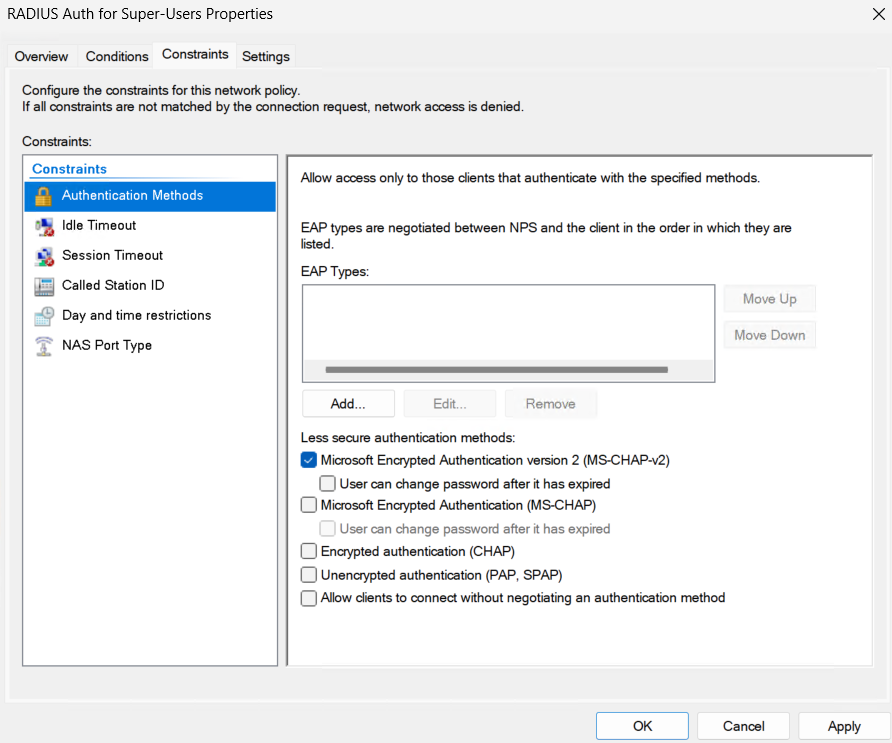Click the NAS Port Type antenna icon
Viewport: 892px width, 743px height.
click(x=44, y=346)
